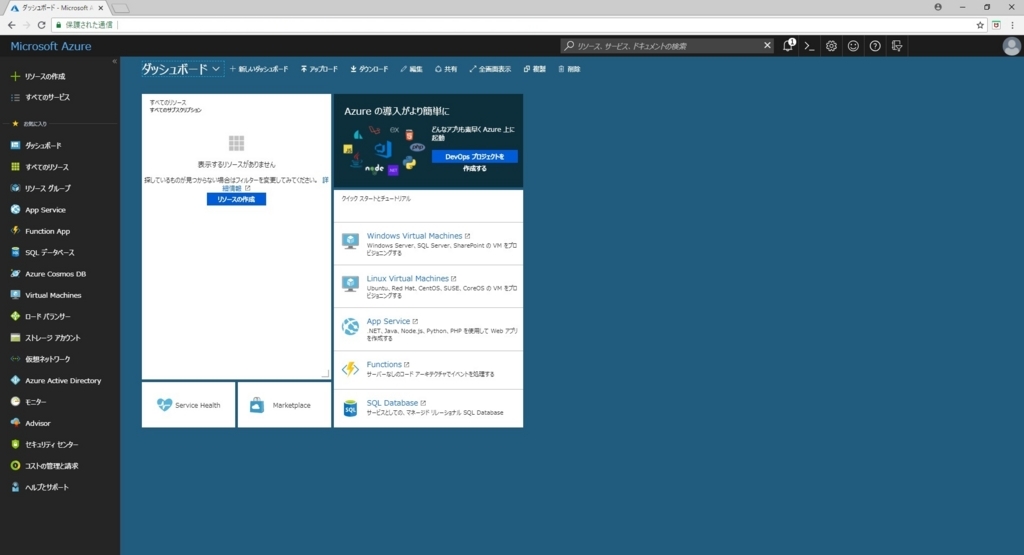Open App Service quickstart link

(x=388, y=321)
